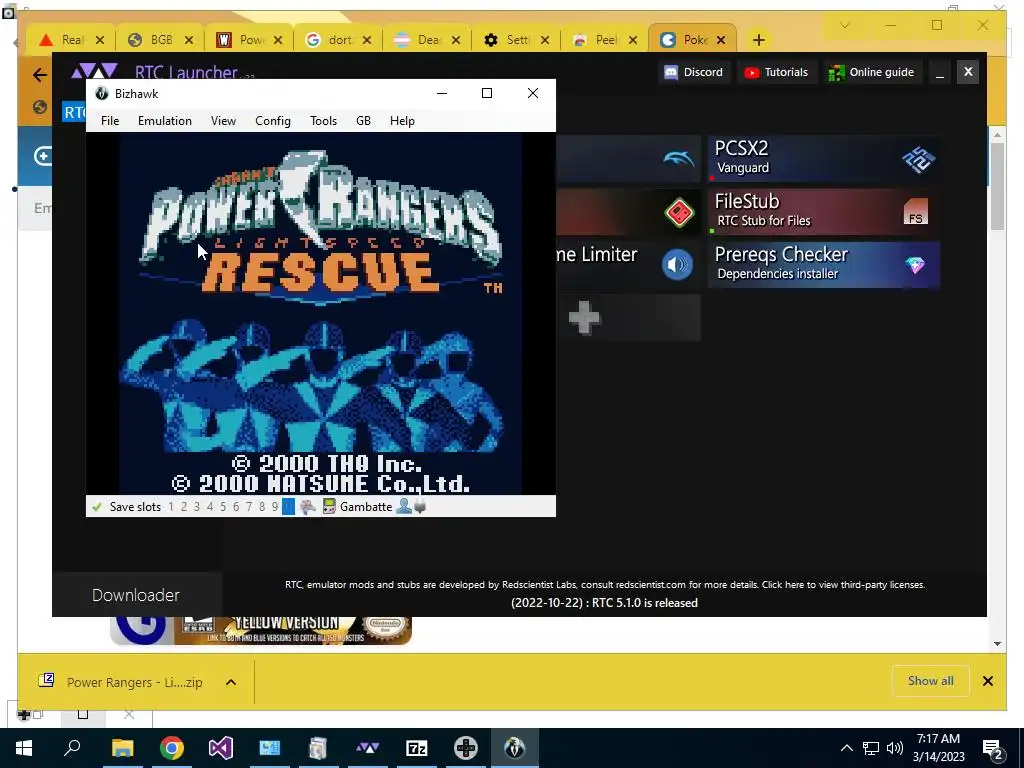Switch to the Peel browser tab
The image size is (1024, 768).
(x=604, y=40)
